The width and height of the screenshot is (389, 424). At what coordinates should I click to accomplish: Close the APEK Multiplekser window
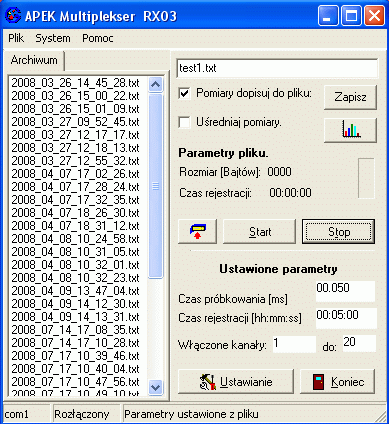click(x=374, y=16)
